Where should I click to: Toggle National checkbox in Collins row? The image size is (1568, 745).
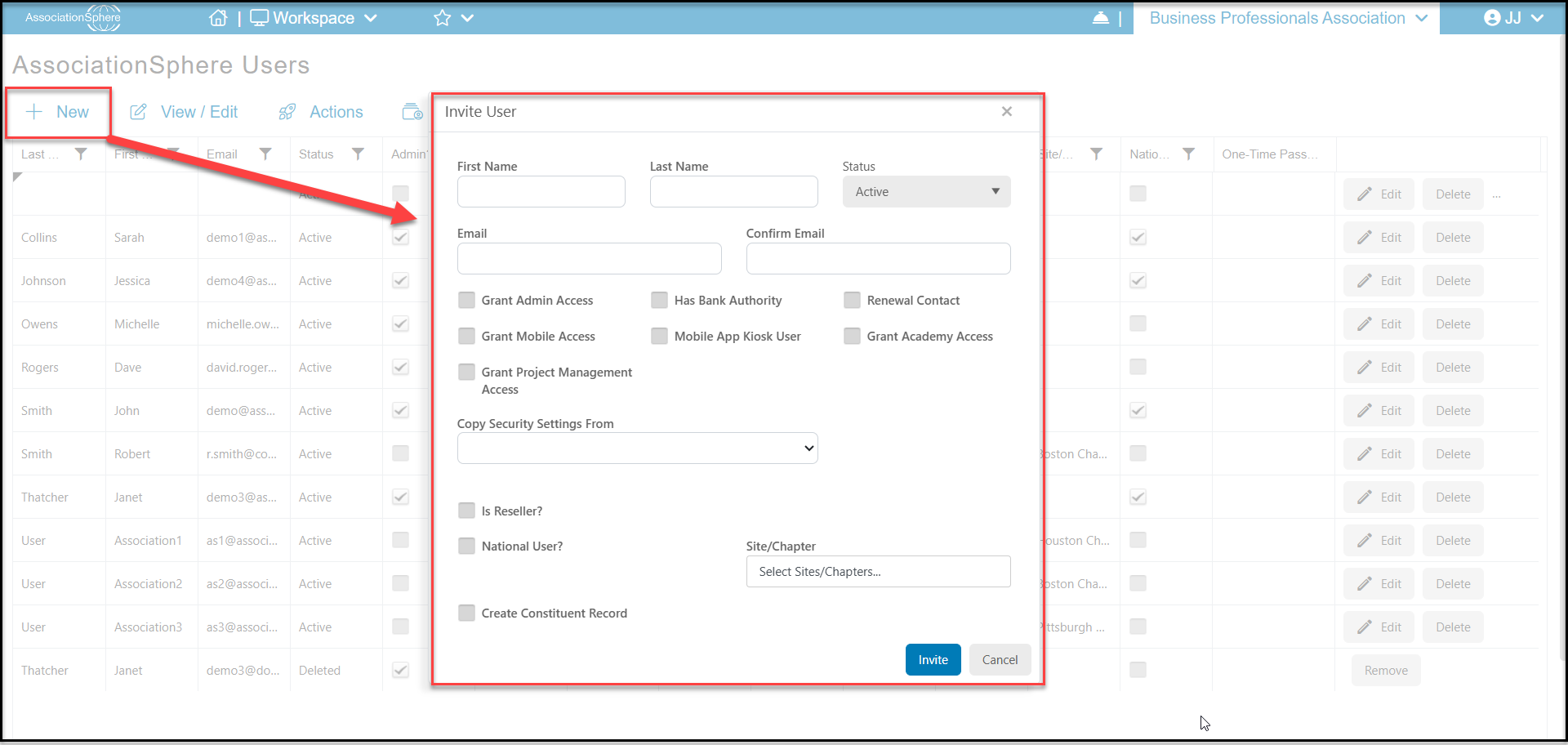coord(1138,238)
